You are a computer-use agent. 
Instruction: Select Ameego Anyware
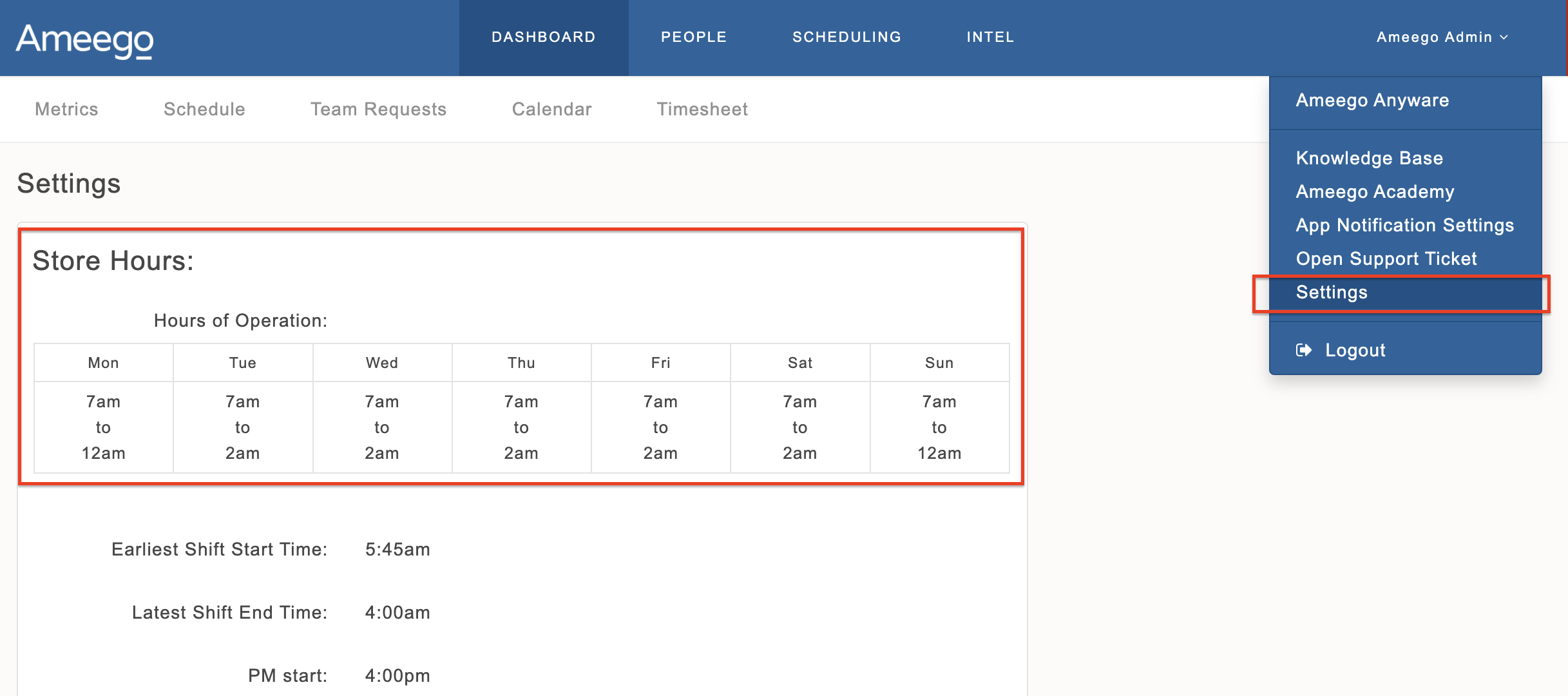(1372, 100)
